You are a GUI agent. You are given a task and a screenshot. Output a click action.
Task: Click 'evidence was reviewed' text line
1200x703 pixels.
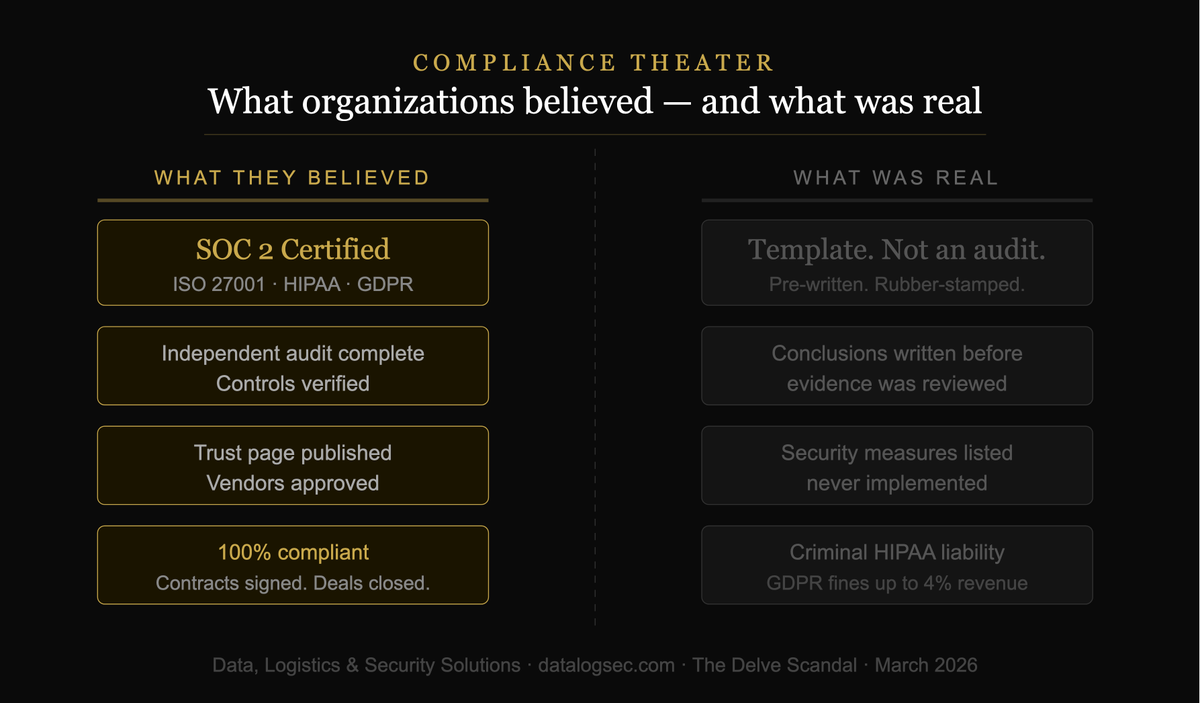(896, 383)
